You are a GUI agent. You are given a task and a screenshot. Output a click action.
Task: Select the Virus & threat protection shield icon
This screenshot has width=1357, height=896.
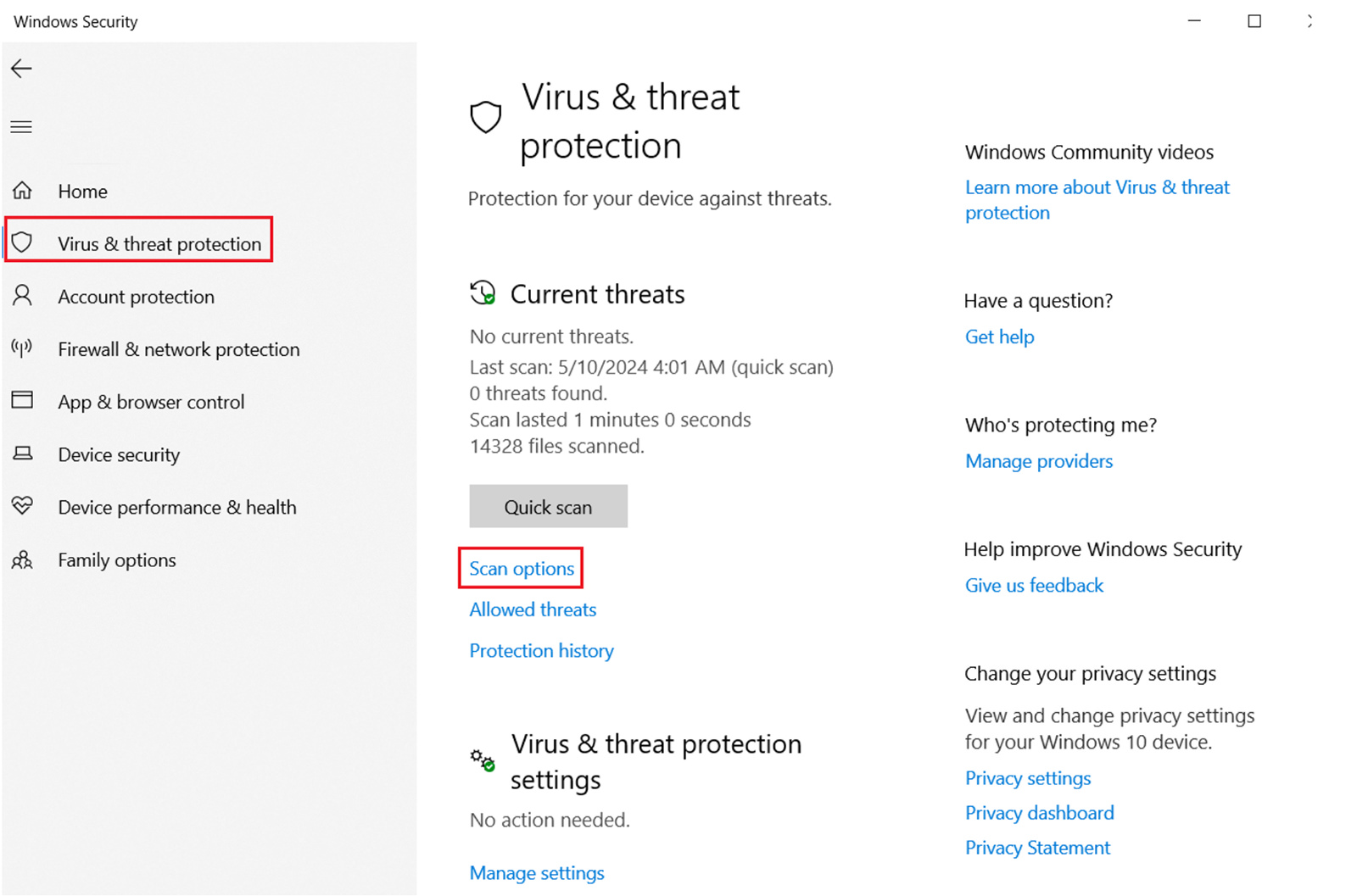[22, 243]
